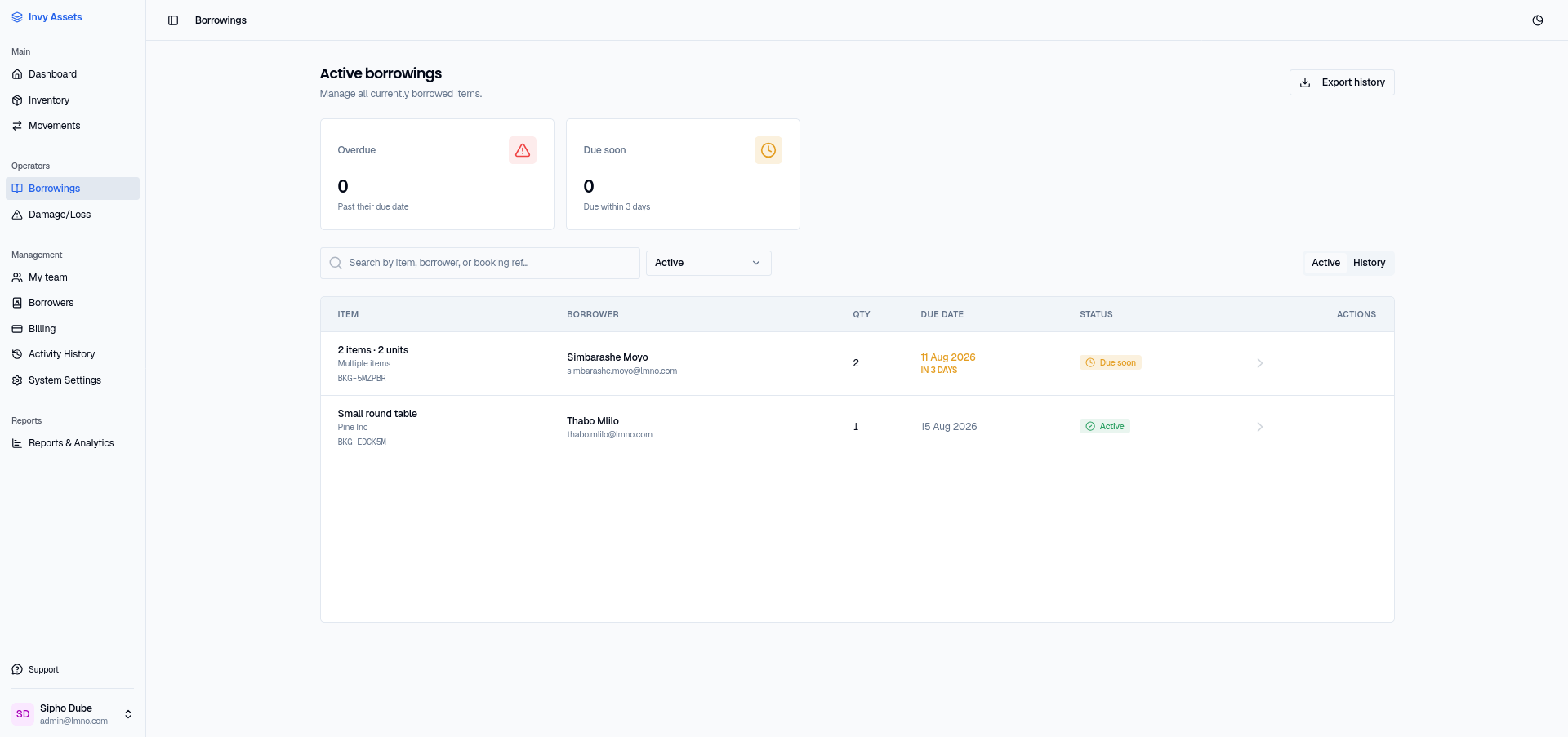The width and height of the screenshot is (1568, 737).
Task: Open System Settings
Action: click(x=73, y=380)
